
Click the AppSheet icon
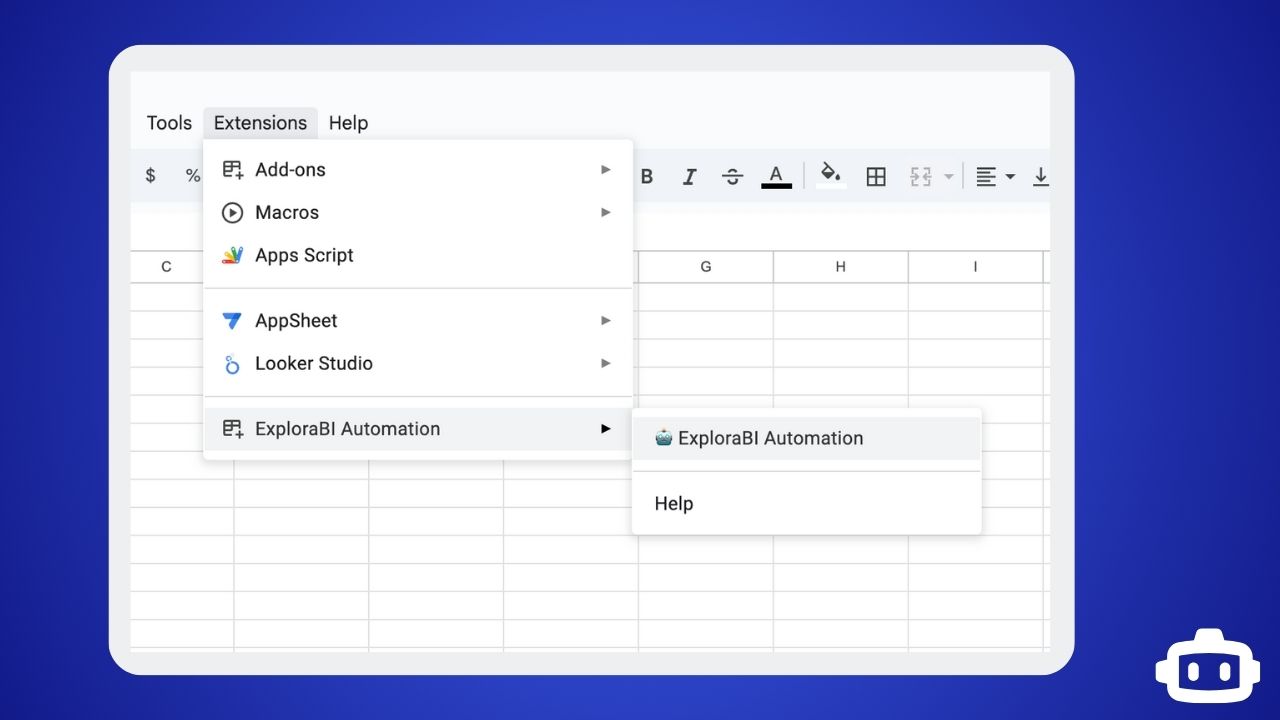click(x=232, y=320)
